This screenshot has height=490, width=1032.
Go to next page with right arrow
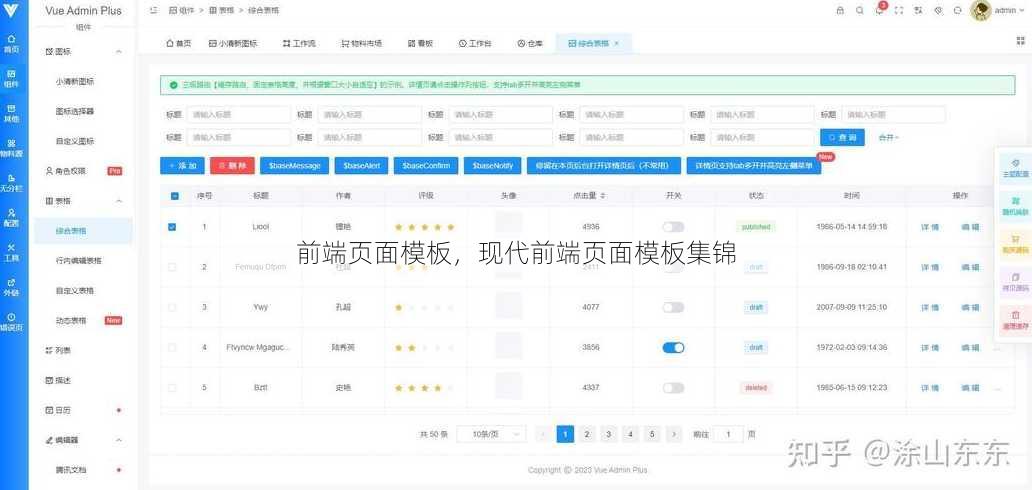click(x=673, y=434)
